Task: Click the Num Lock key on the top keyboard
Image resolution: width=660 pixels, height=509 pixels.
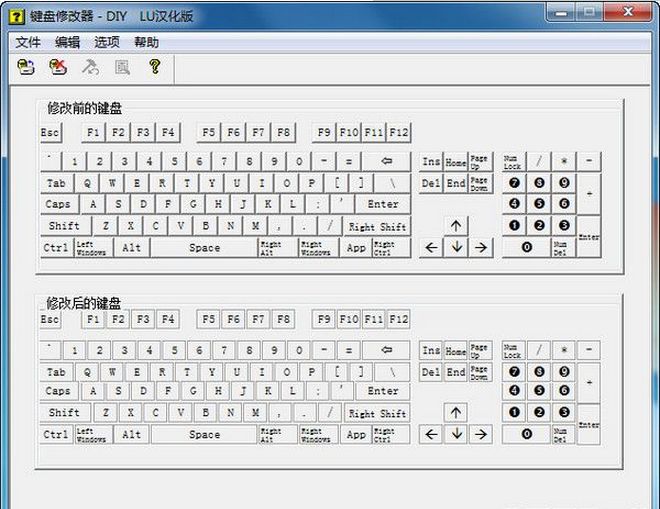Action: tap(512, 161)
